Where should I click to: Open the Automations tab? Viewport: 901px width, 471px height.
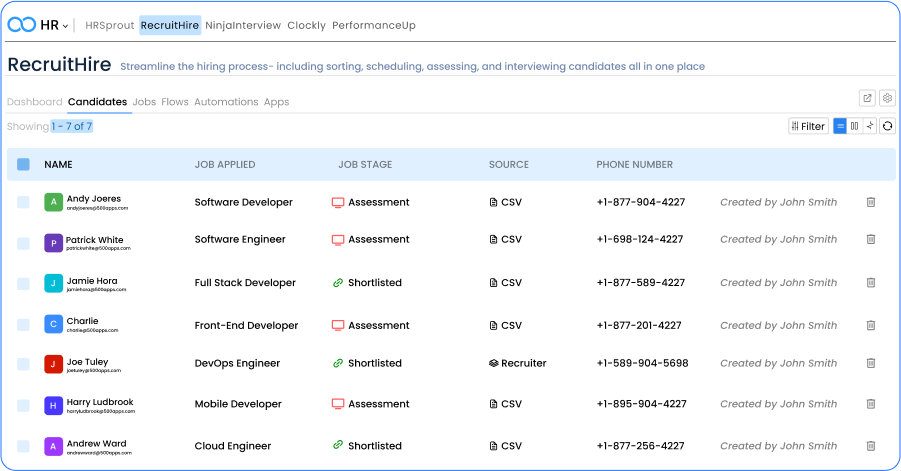pos(226,102)
